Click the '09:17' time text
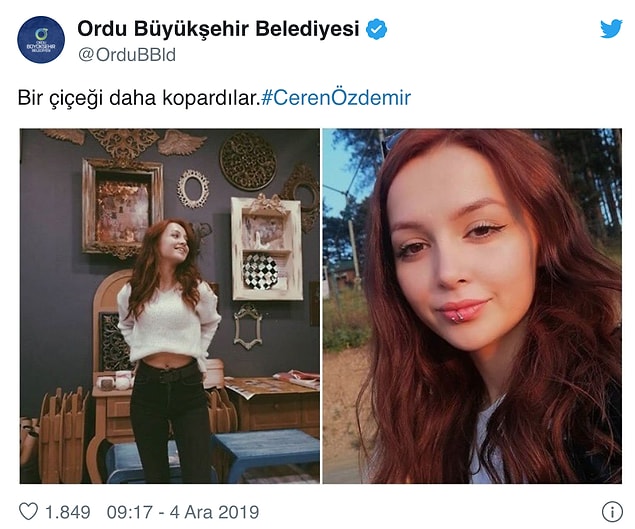The image size is (635, 529). (x=130, y=512)
